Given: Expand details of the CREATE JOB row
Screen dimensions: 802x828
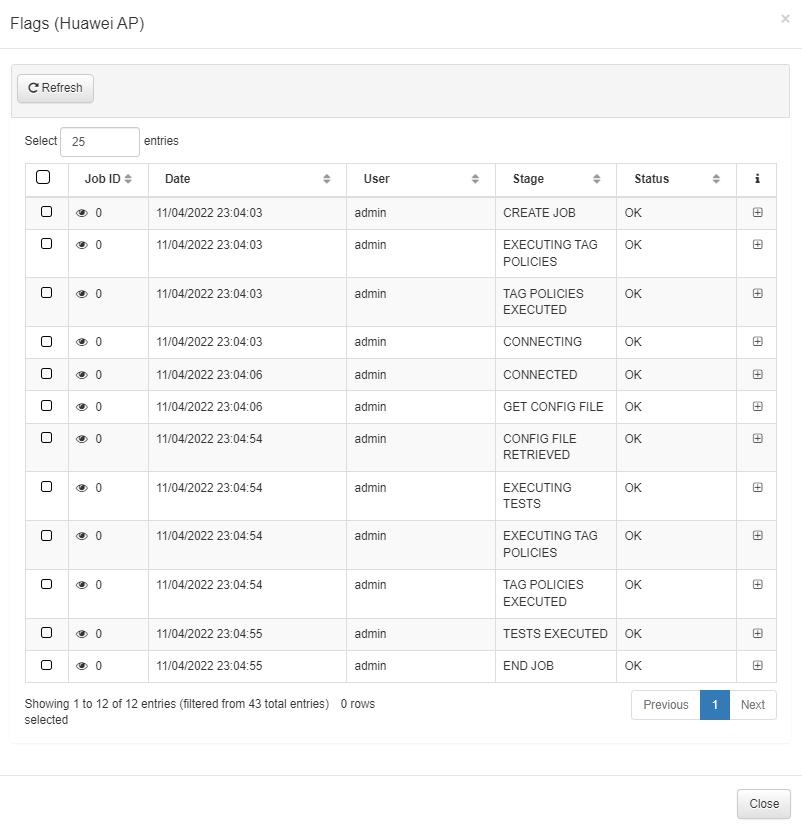Looking at the screenshot, I should click(x=757, y=212).
